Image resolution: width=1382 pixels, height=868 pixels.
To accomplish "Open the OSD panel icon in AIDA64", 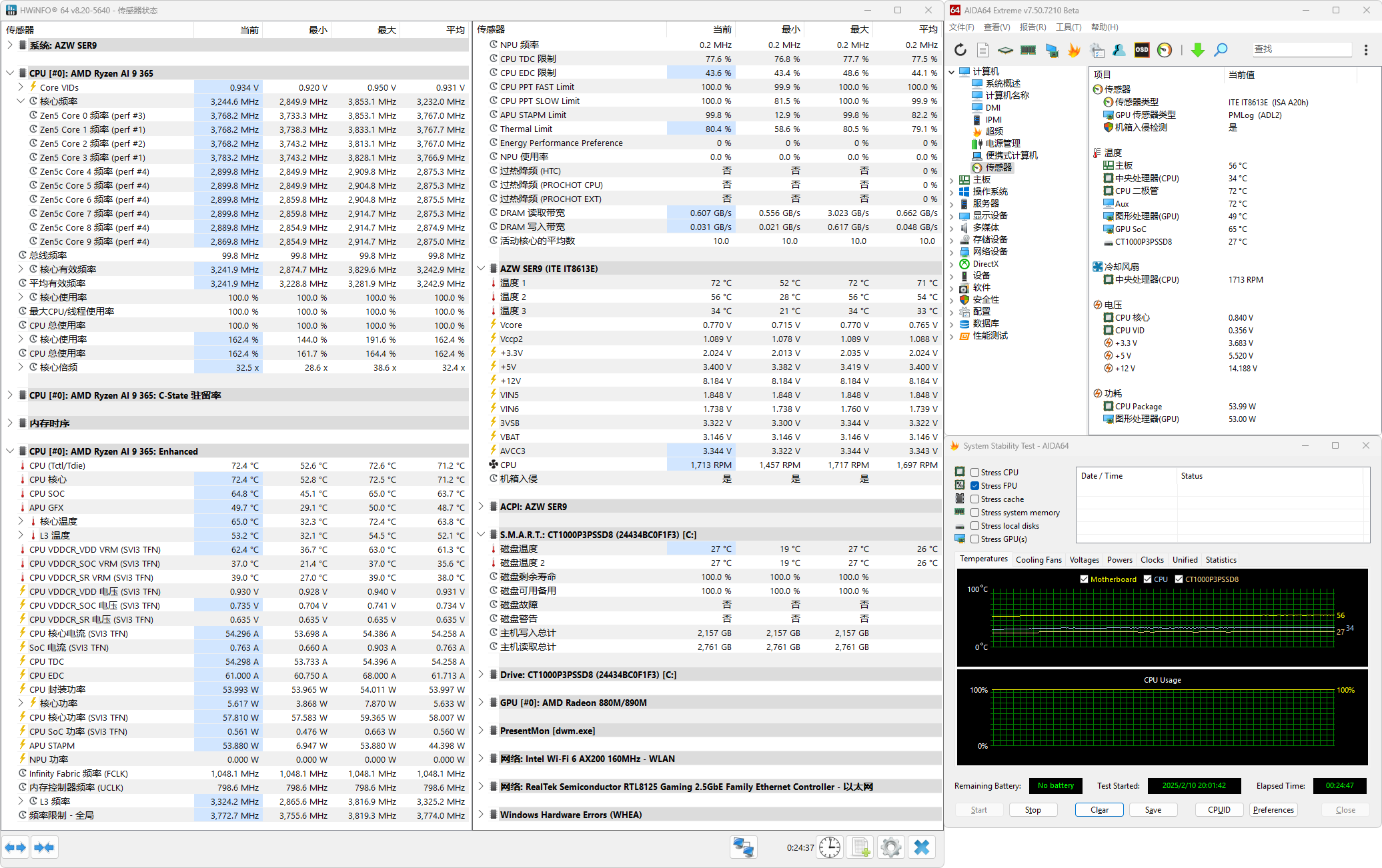I will (x=1141, y=50).
